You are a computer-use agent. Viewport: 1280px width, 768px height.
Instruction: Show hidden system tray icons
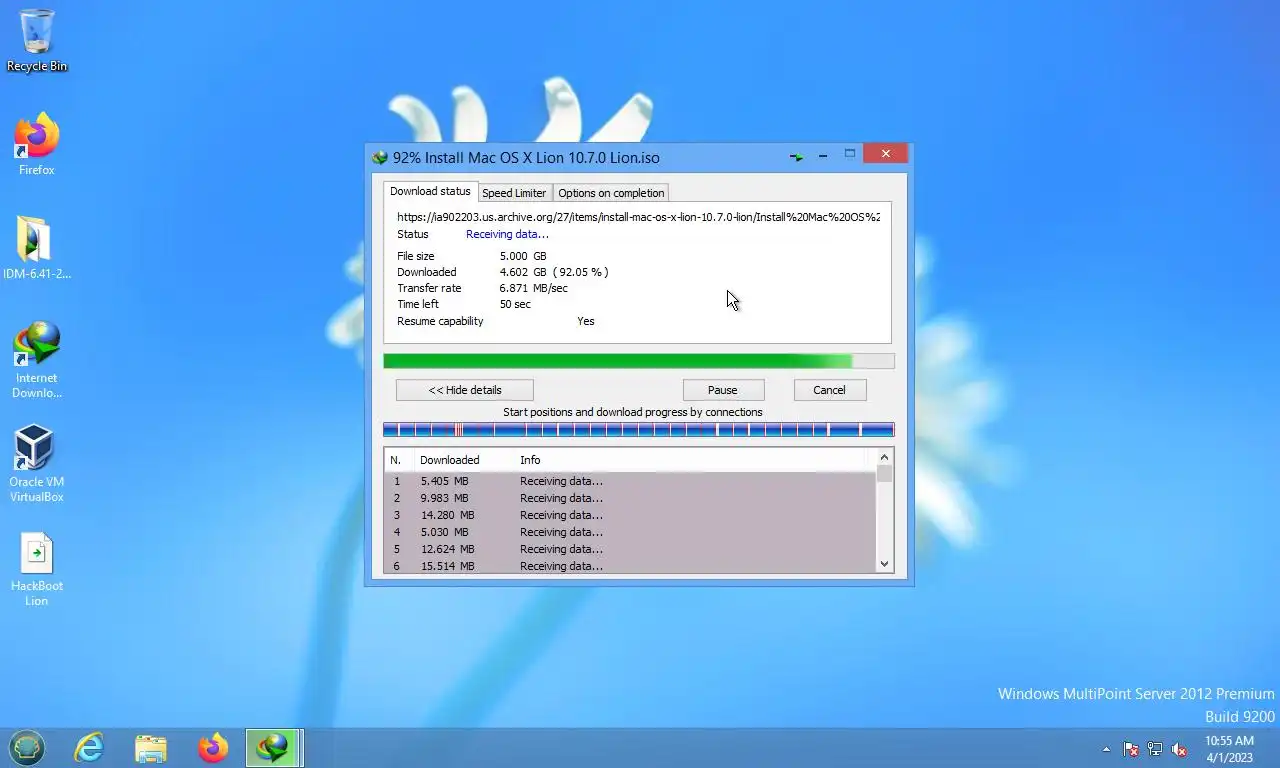1106,749
